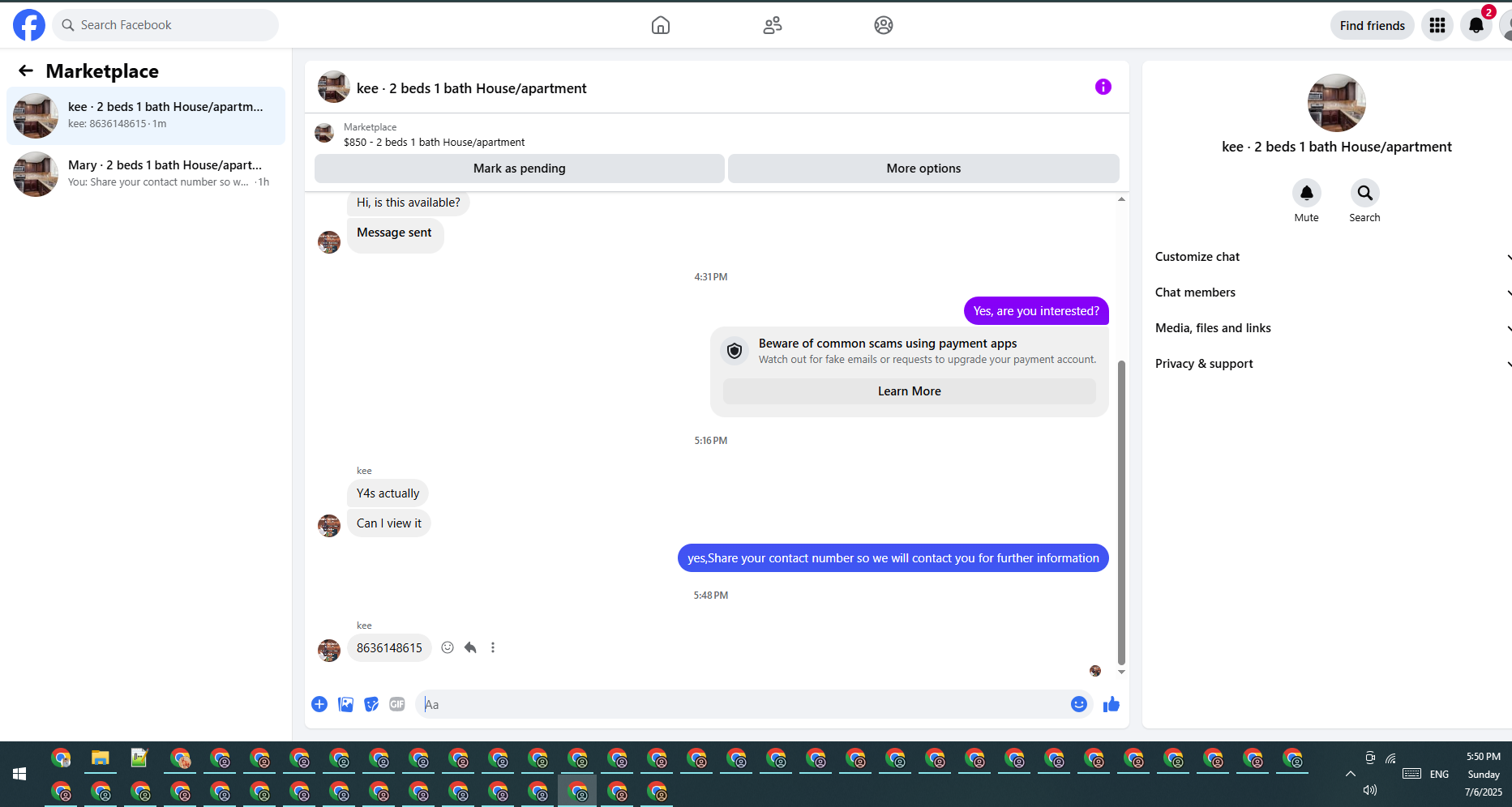This screenshot has height=807, width=1512.
Task: Open the Windows Start menu
Action: tap(19, 774)
